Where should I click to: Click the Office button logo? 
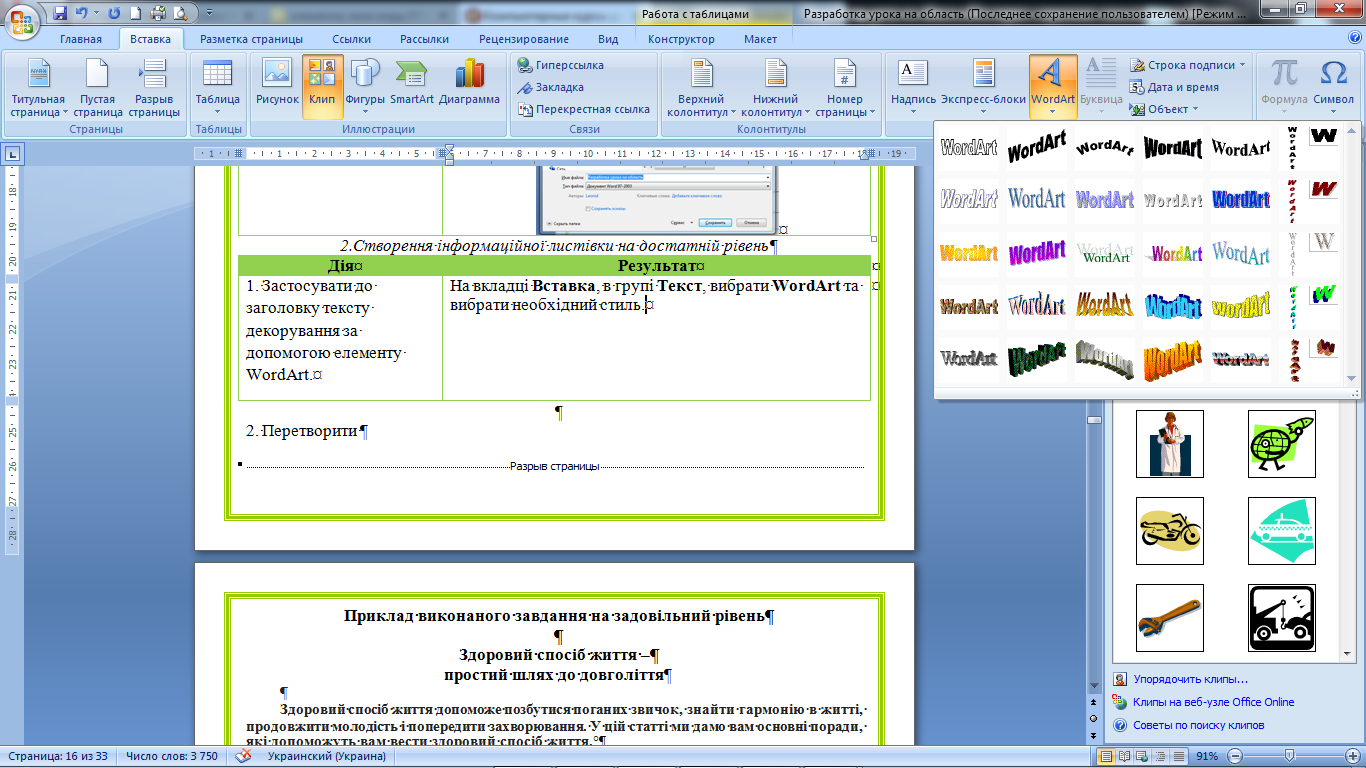[x=22, y=20]
